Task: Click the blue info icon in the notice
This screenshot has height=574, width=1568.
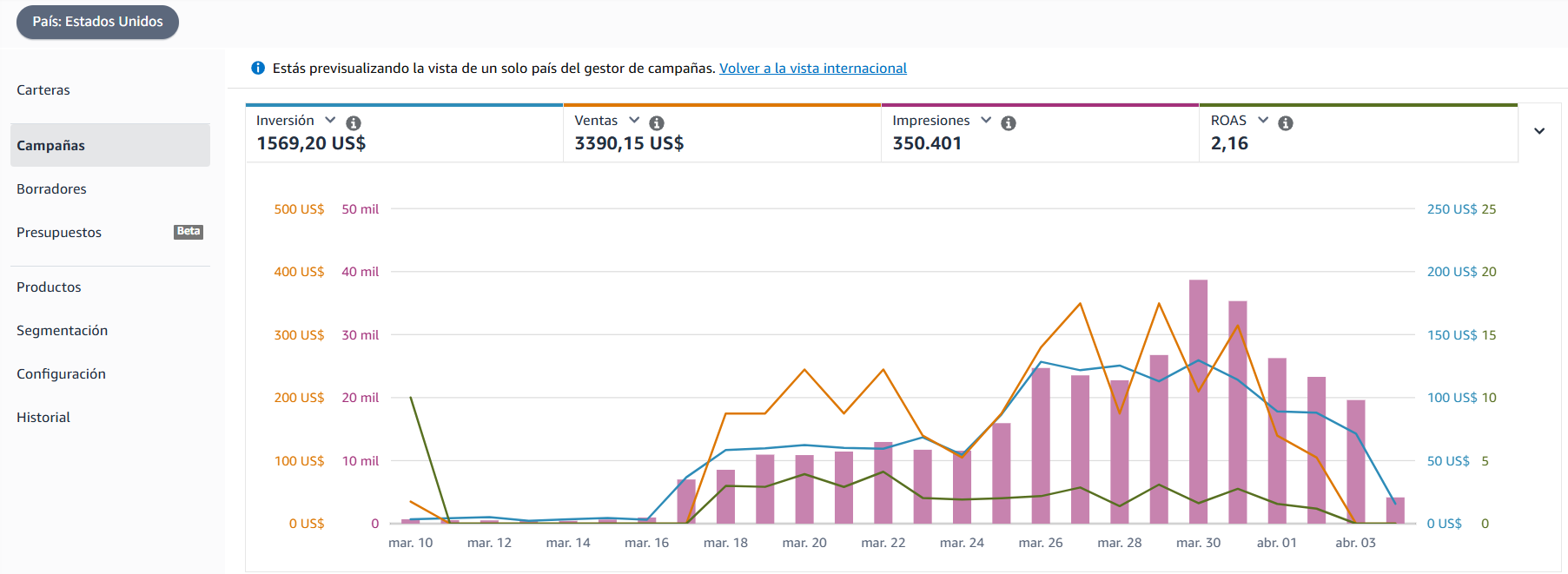Action: click(x=258, y=68)
